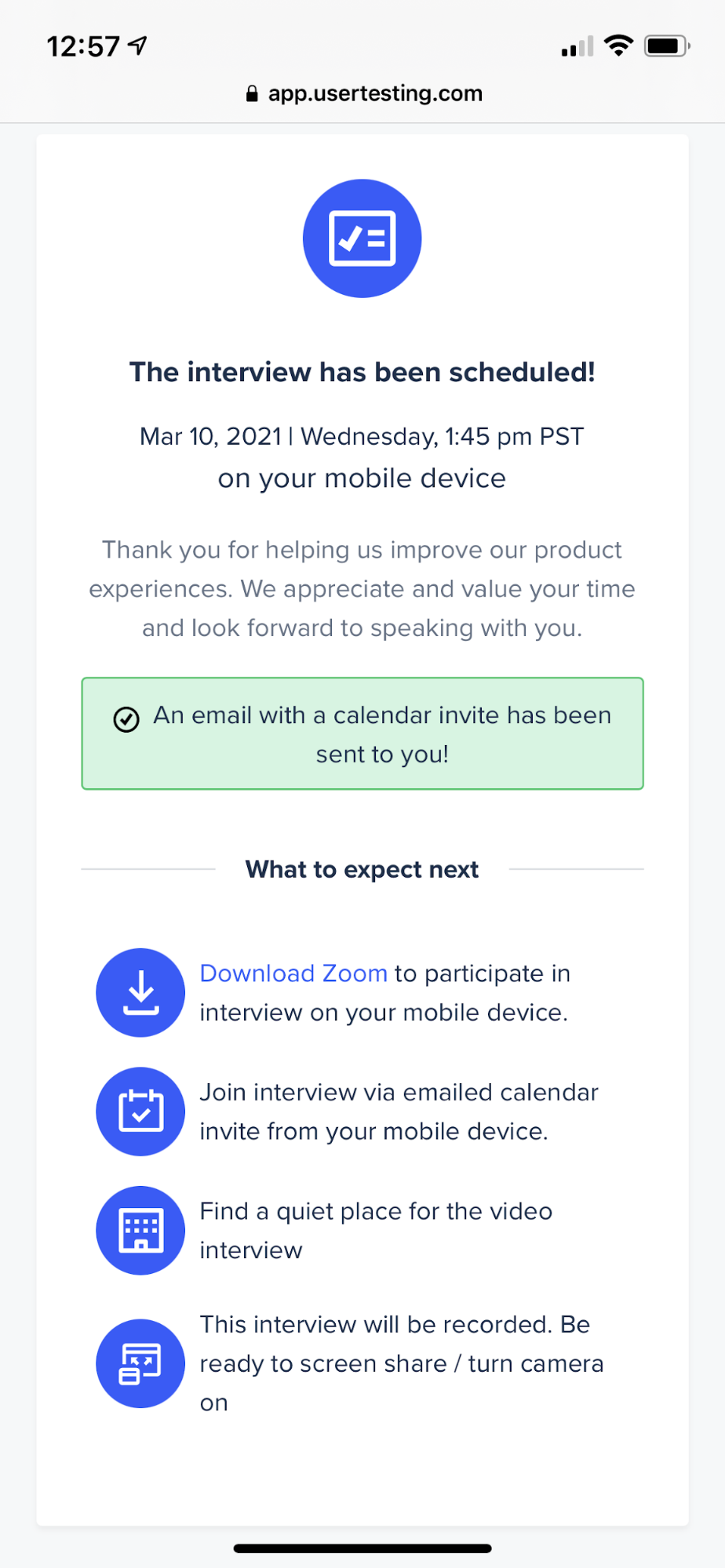Tap the 12:57 clock in status bar
Image resolution: width=725 pixels, height=1568 pixels.
(83, 46)
